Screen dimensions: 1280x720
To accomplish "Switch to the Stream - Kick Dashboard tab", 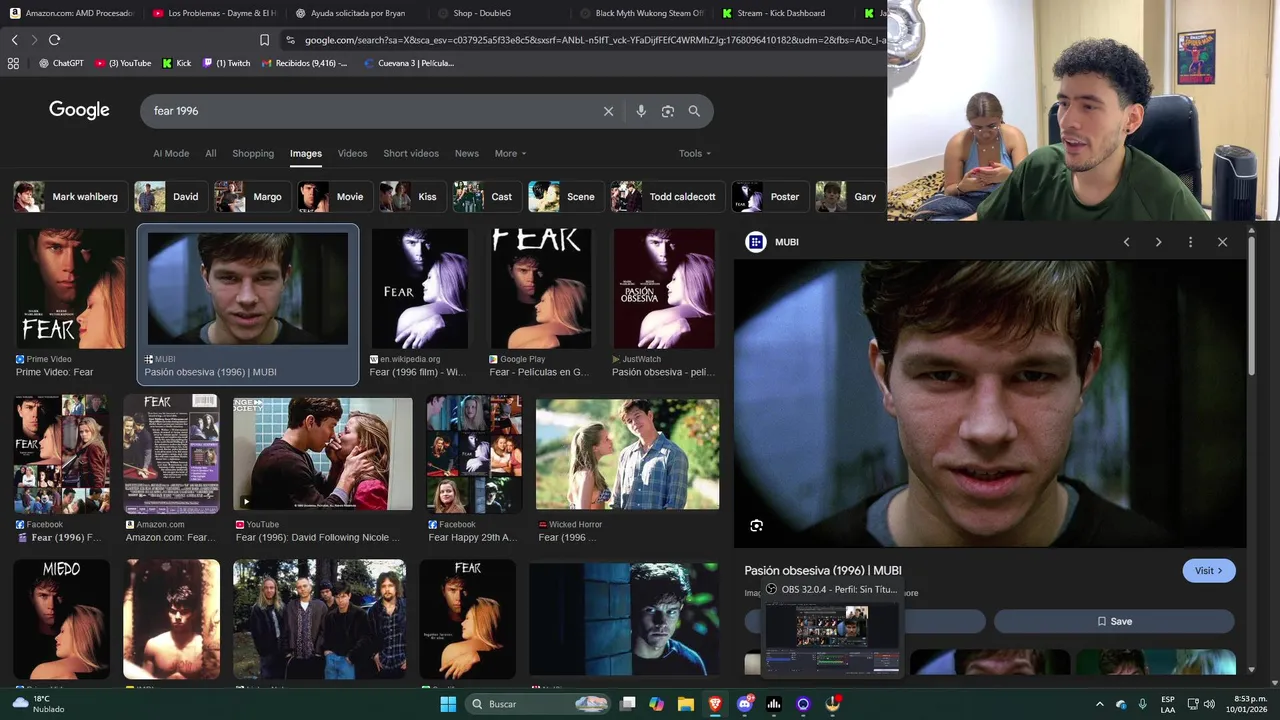I will [783, 13].
